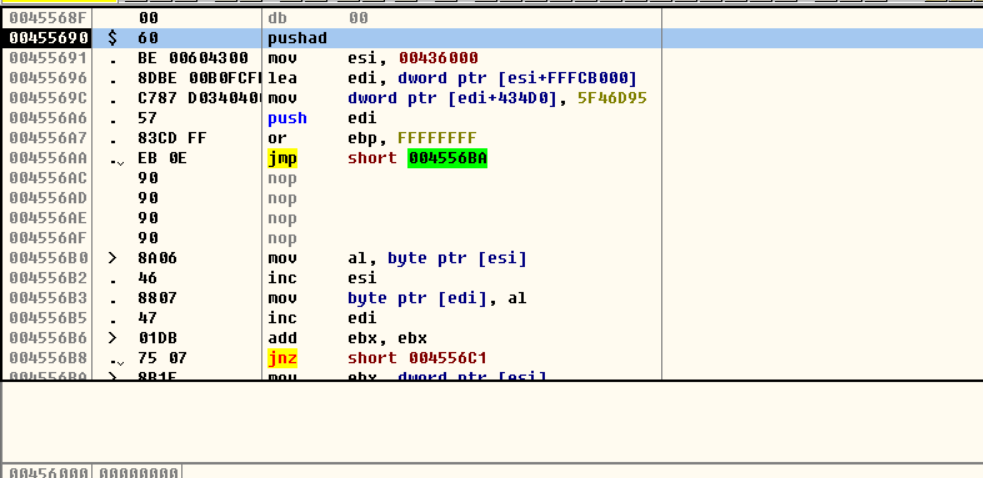Select address 0045569C in address column
Image resolution: width=983 pixels, height=478 pixels.
pyautogui.click(x=48, y=98)
